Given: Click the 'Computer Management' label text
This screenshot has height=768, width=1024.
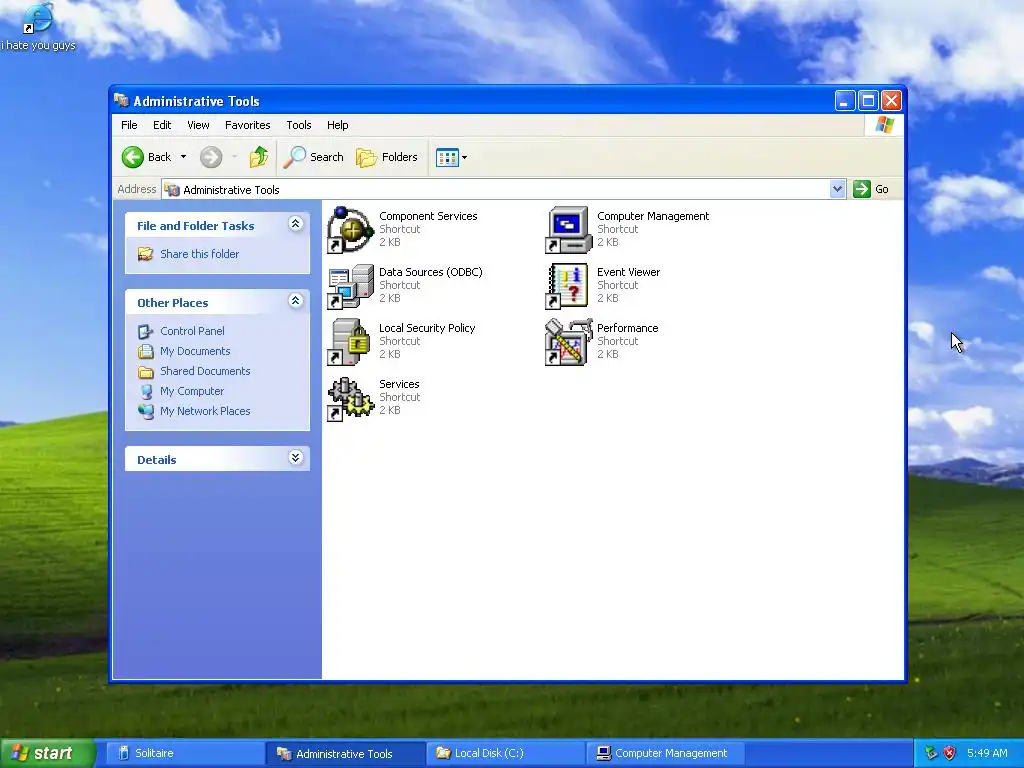Looking at the screenshot, I should tap(653, 216).
